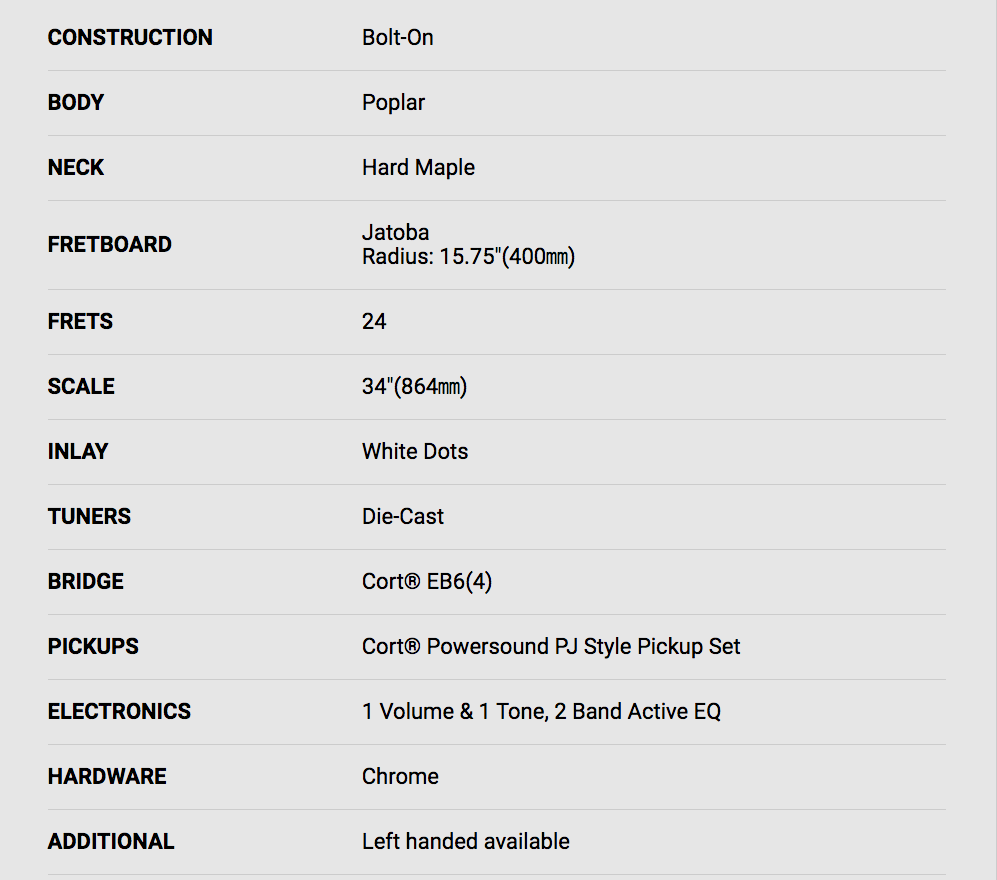Select the Powersound PJ Style Pickup Set text

pyautogui.click(x=583, y=647)
